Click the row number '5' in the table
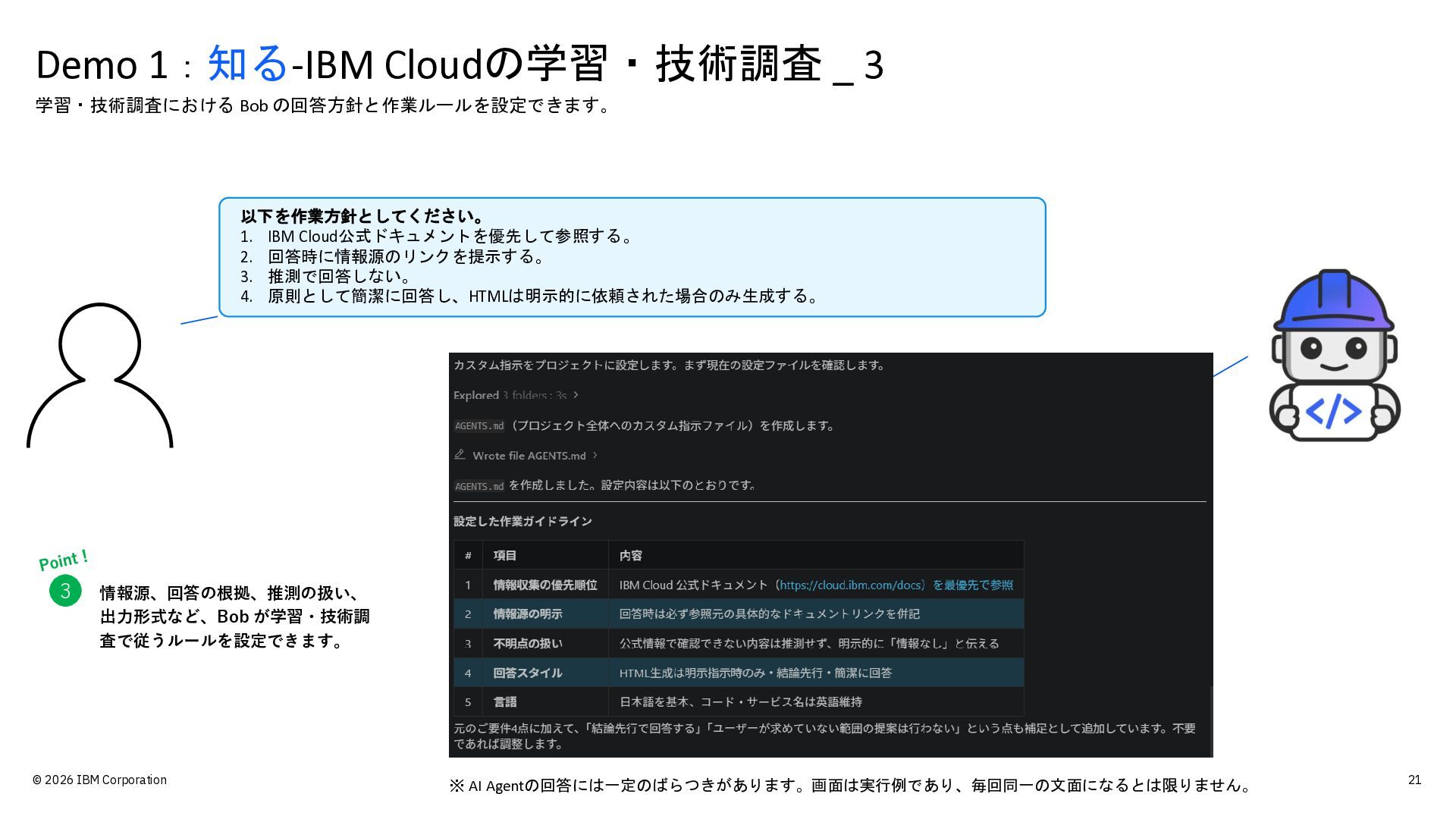 pos(468,702)
